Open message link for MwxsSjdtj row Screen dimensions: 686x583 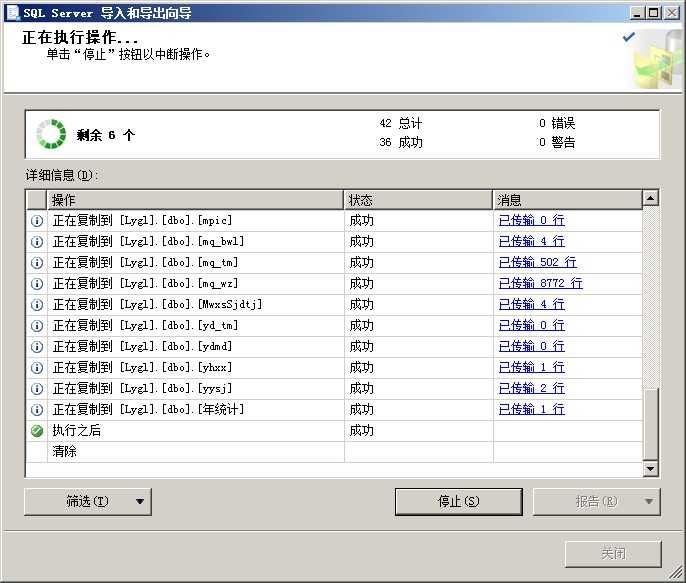click(532, 304)
